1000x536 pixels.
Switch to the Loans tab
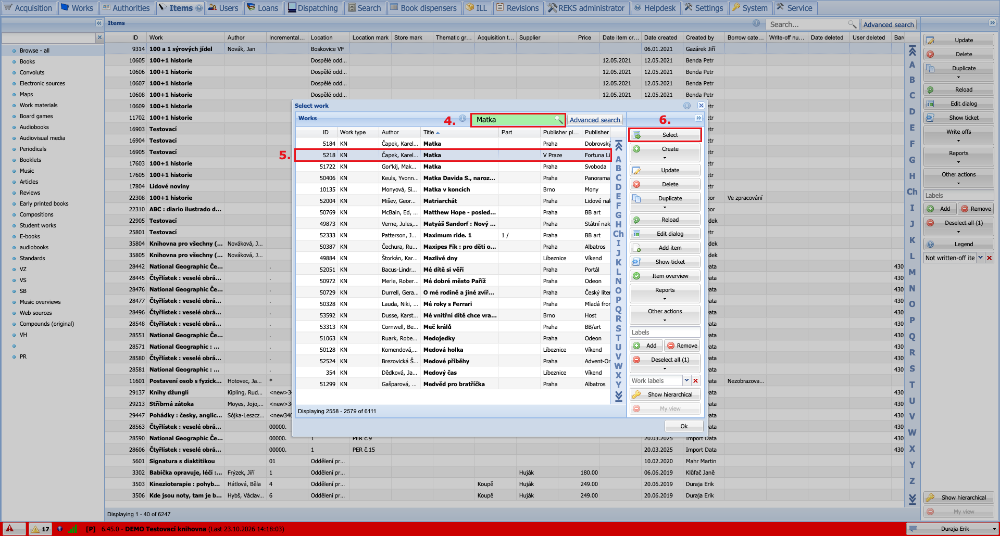pyautogui.click(x=263, y=8)
